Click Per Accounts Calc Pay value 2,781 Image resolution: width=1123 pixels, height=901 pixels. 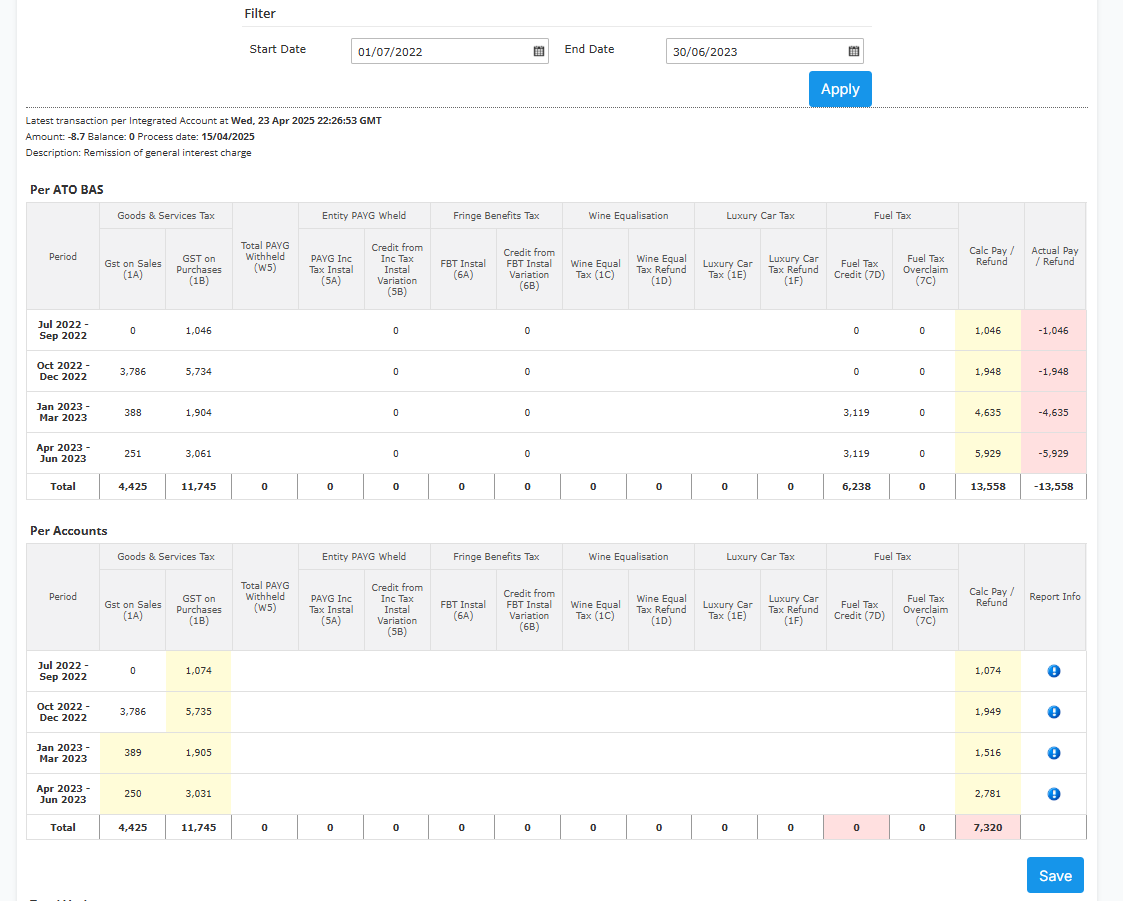(988, 794)
